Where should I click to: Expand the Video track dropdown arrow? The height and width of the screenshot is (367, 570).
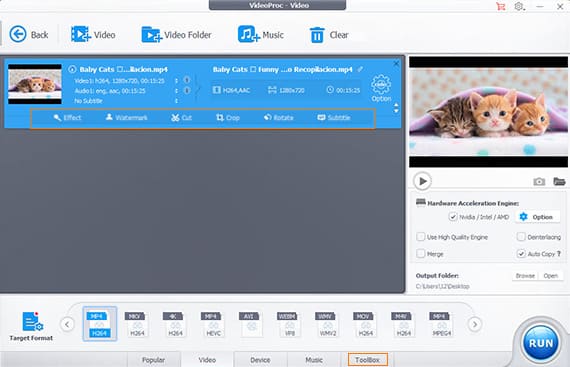coord(176,81)
